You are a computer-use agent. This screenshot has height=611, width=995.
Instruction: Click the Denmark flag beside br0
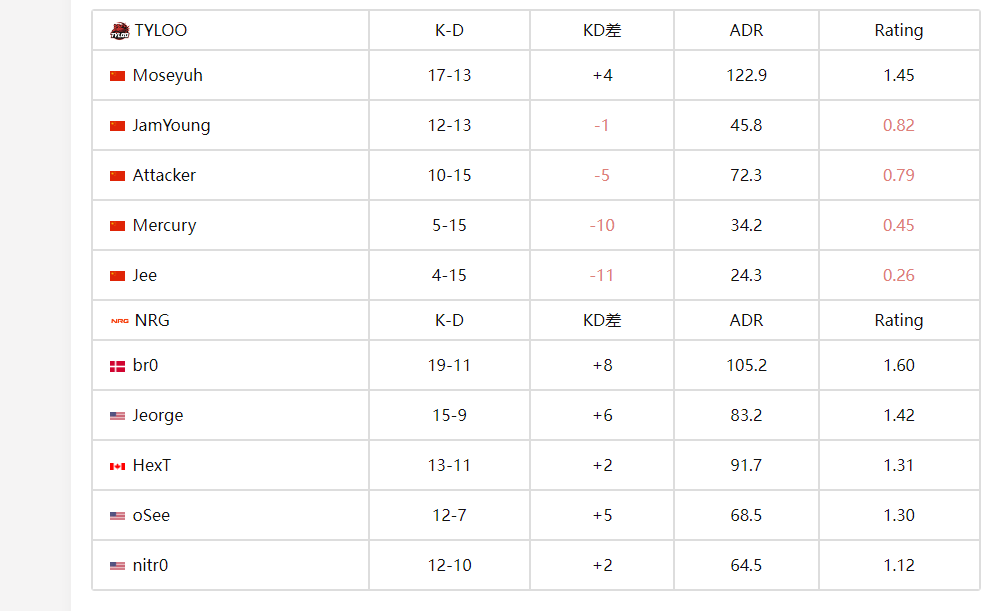[117, 366]
